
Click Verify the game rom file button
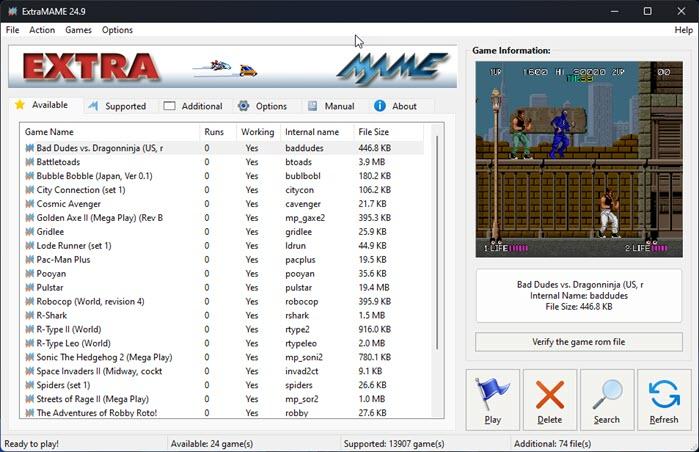click(x=579, y=342)
